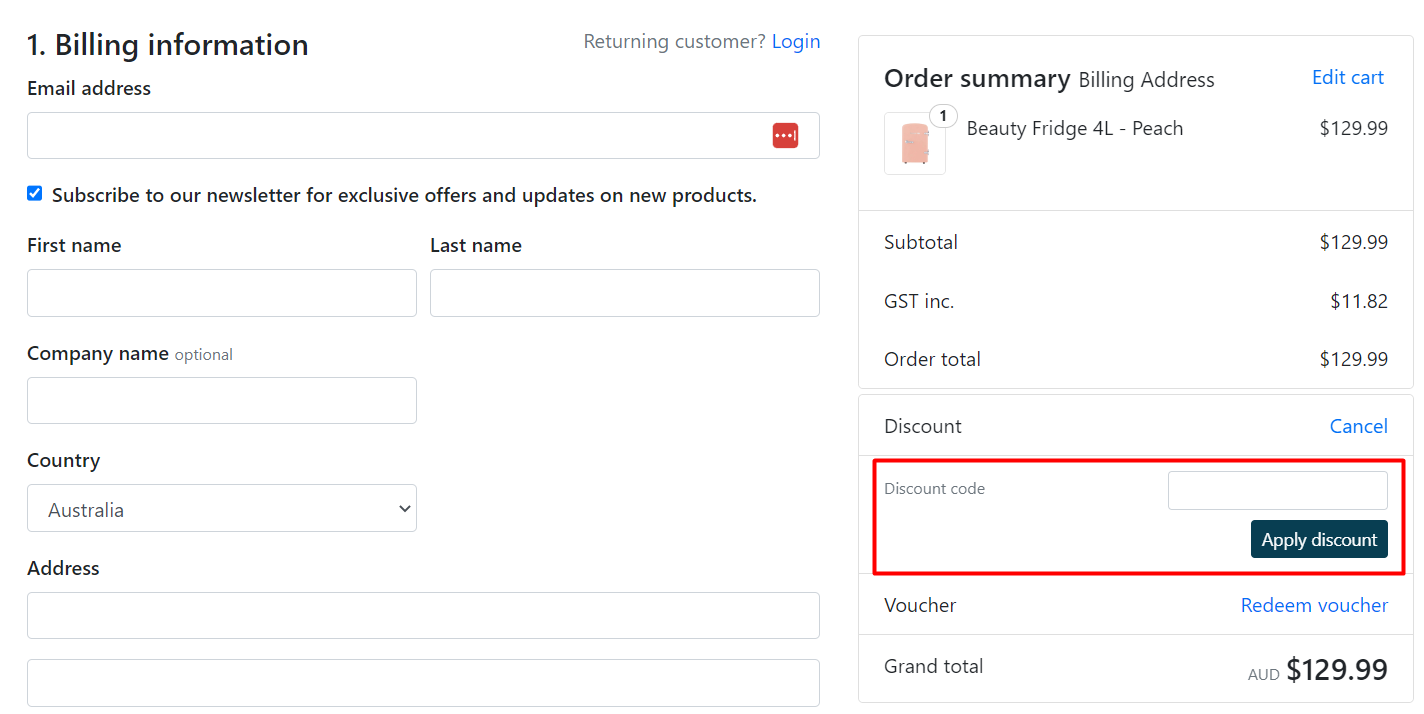The height and width of the screenshot is (714, 1424).
Task: Click the First name field
Action: click(x=222, y=293)
